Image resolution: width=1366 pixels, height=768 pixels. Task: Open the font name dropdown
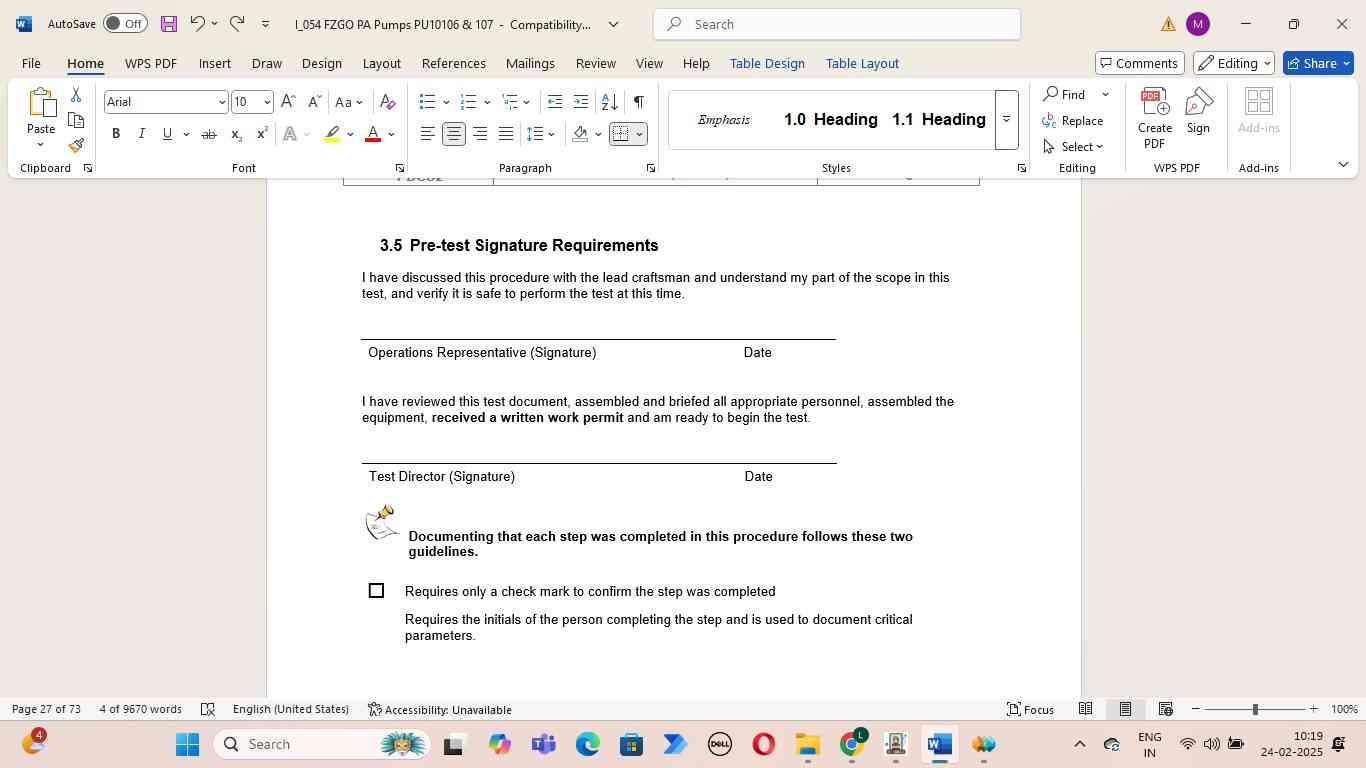tap(221, 102)
